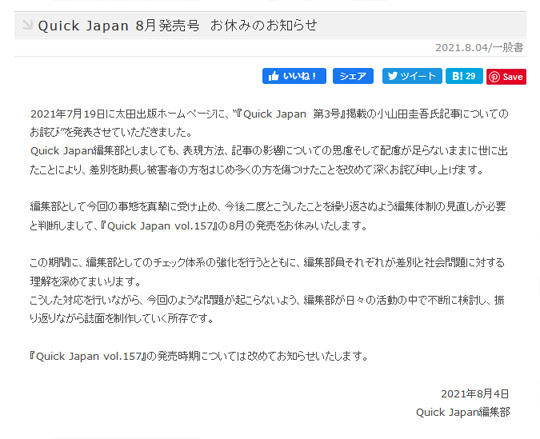
Task: Click the blue シェア share button
Action: point(353,76)
